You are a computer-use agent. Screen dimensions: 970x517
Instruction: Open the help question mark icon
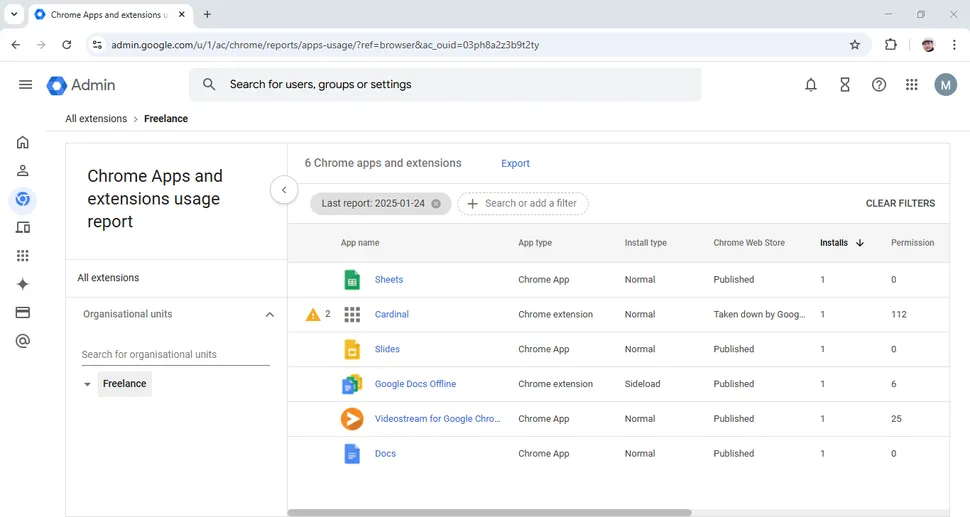coord(878,85)
